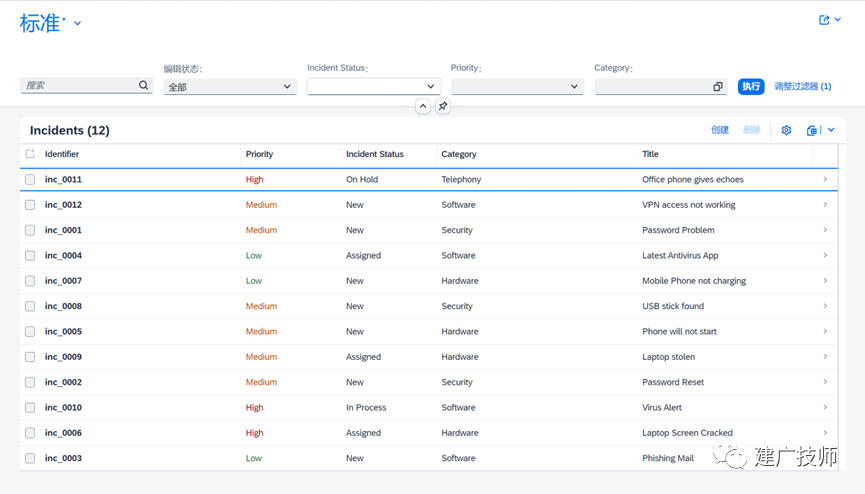Screen dimensions: 865x494
Task: Open the 编辑状态 dropdown showing 全部
Action: (229, 87)
